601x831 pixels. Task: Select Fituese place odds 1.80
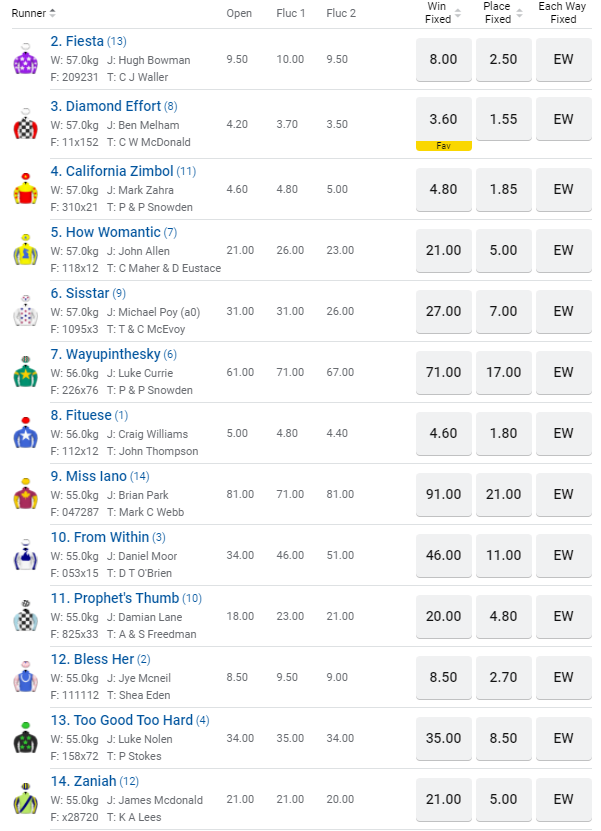504,433
